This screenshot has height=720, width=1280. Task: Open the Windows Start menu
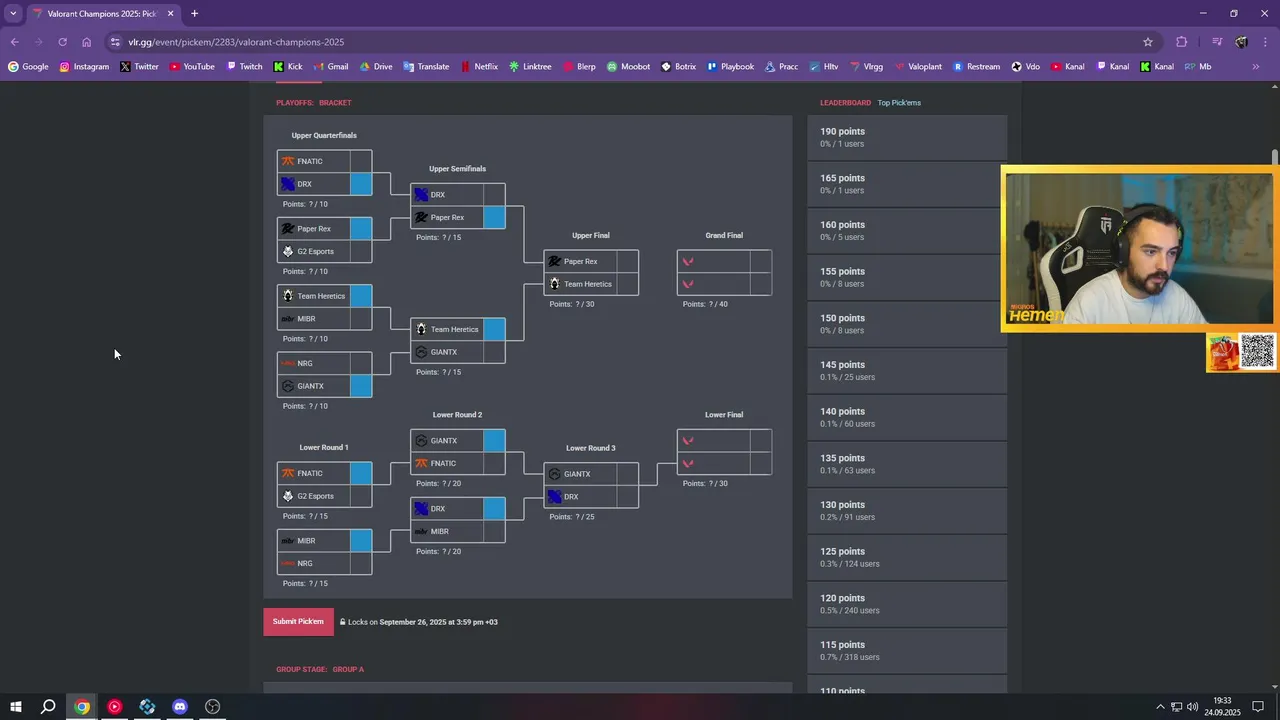click(x=16, y=707)
